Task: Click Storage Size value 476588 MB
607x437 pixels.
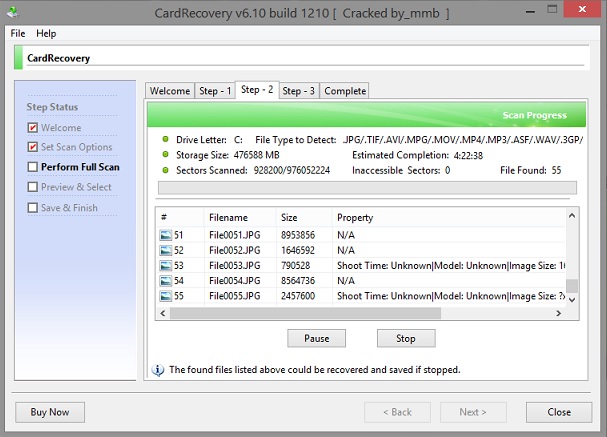Action: coord(257,155)
